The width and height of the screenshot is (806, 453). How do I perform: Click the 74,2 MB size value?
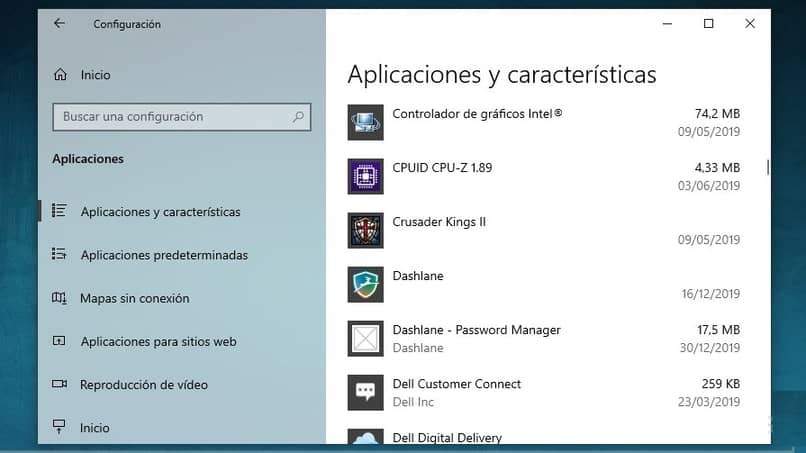(717, 114)
